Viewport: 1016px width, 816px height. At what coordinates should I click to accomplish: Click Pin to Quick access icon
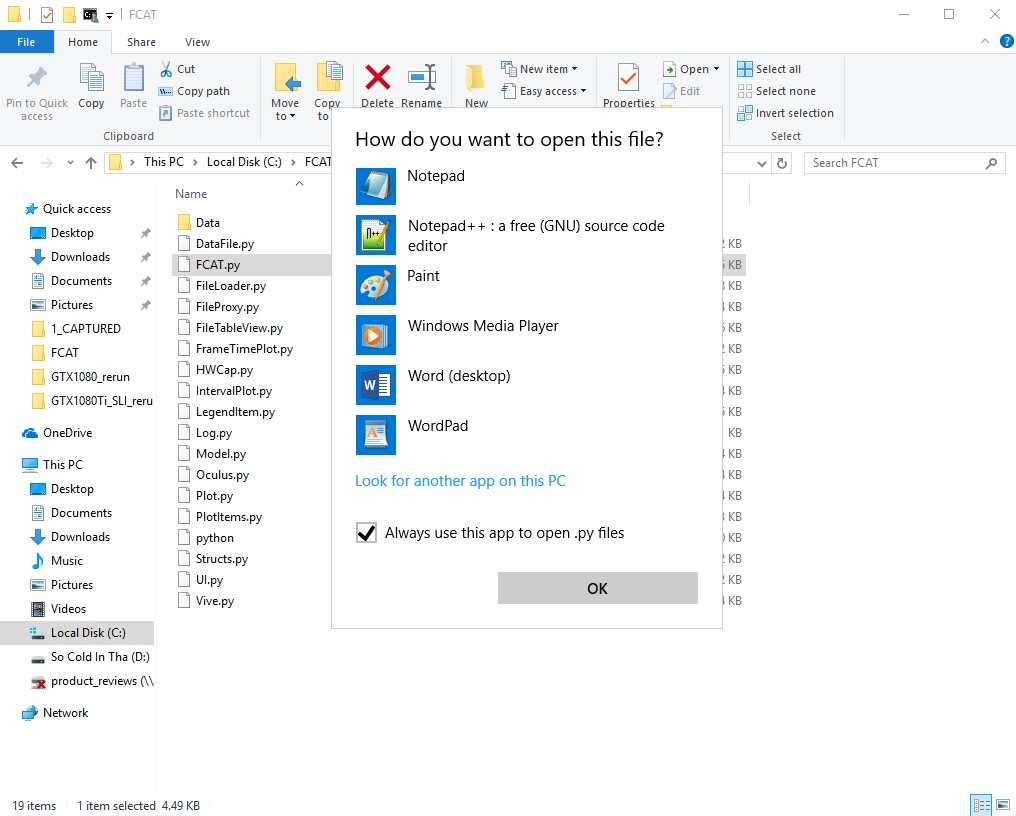click(37, 78)
